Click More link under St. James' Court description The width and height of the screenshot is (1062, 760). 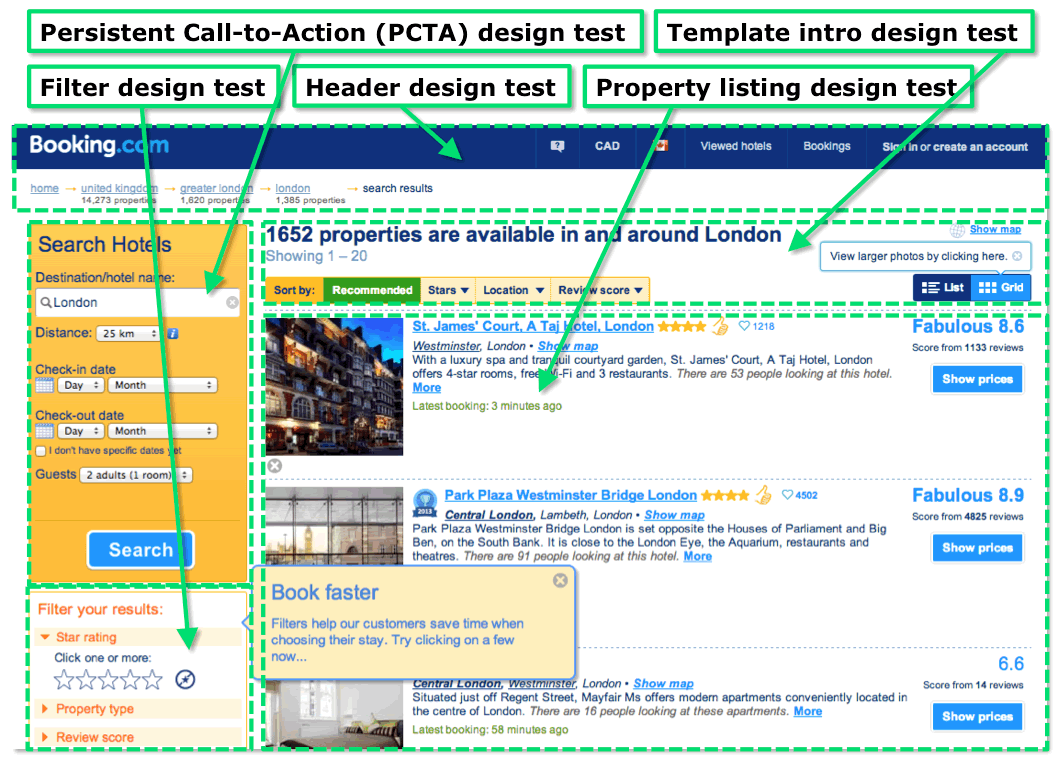pos(427,387)
